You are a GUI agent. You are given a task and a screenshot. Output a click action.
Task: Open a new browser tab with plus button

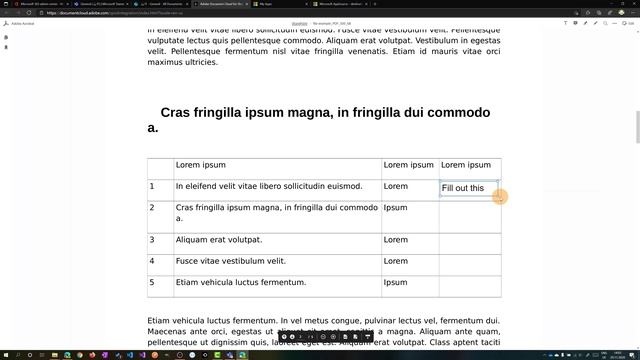click(375, 4)
